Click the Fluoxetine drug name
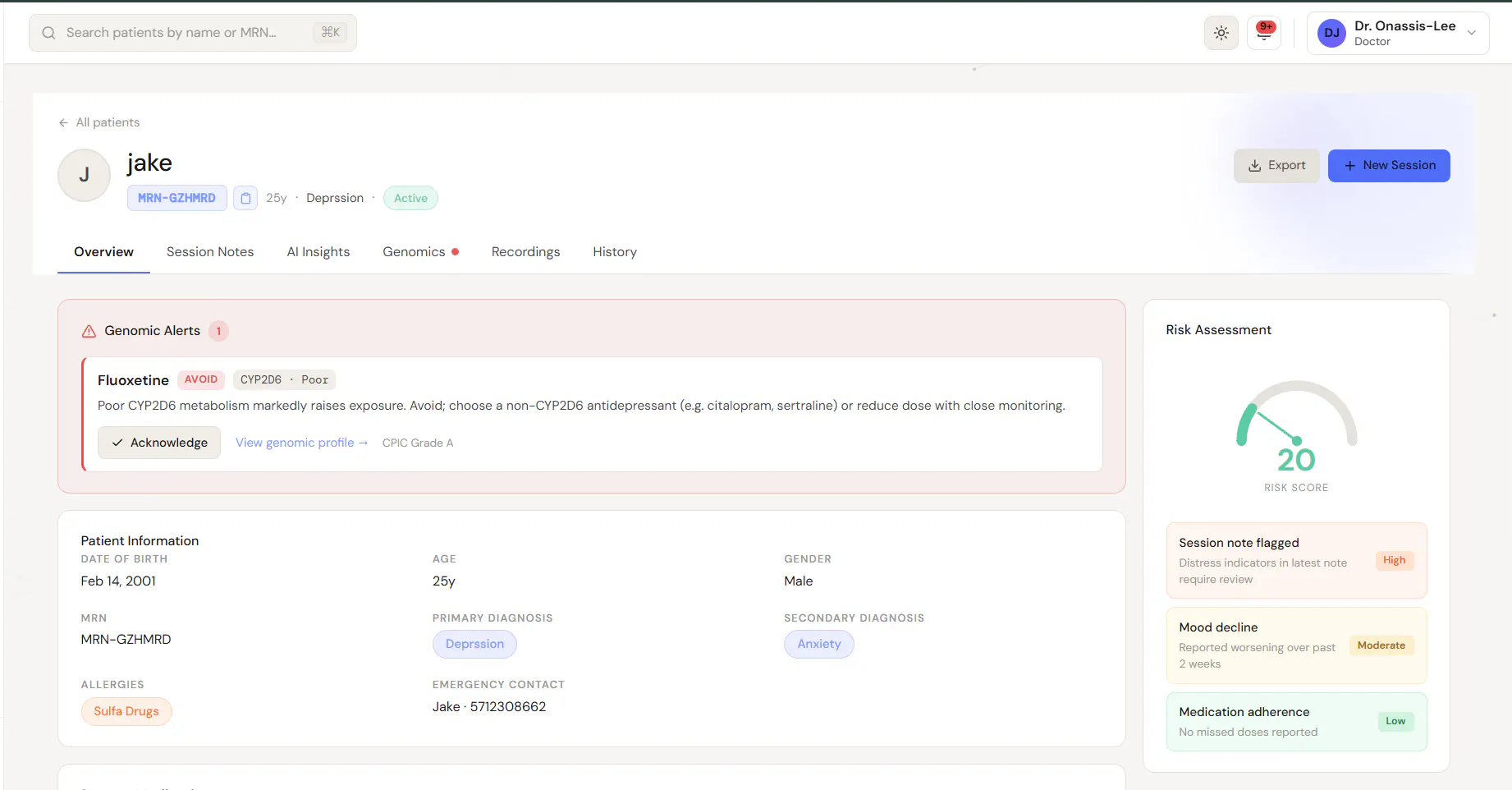Screen dimensions: 1512x790 133,380
